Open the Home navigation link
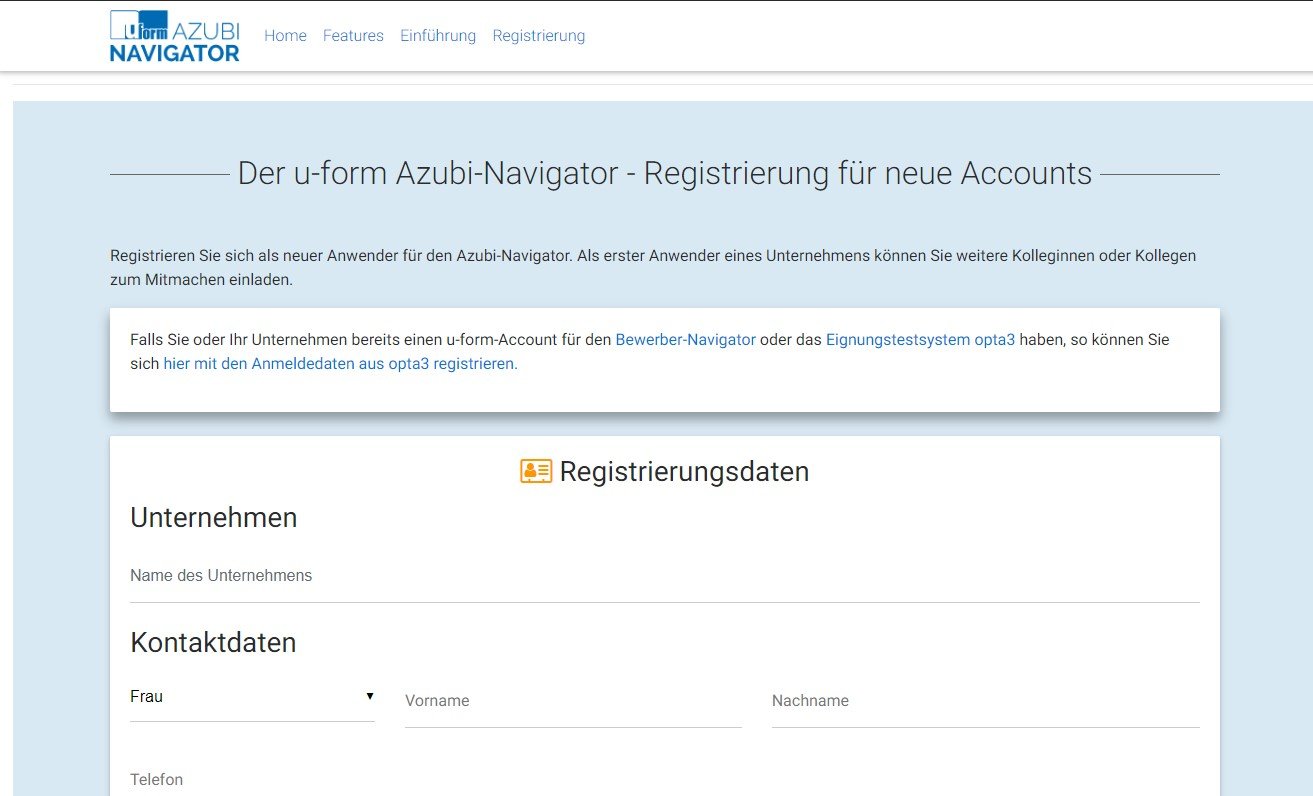The height and width of the screenshot is (796, 1313). point(285,36)
